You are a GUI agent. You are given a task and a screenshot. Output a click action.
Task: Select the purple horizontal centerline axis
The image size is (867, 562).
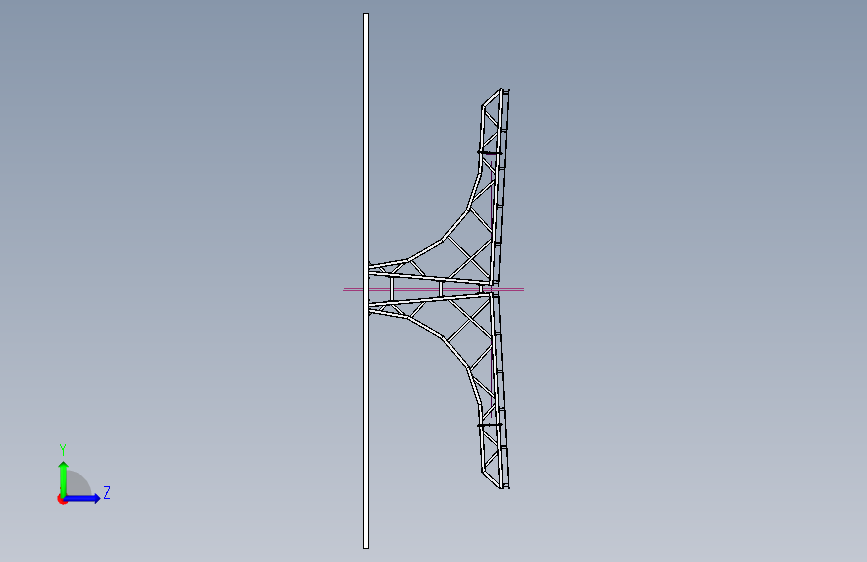[434, 289]
